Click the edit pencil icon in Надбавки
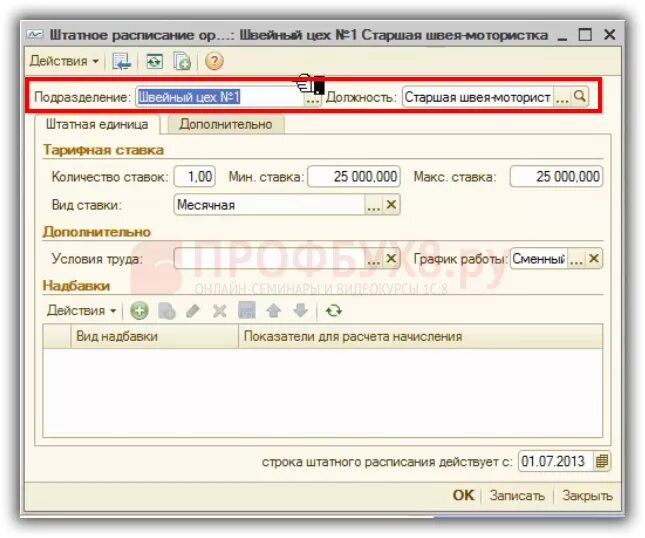The height and width of the screenshot is (538, 645). (193, 311)
